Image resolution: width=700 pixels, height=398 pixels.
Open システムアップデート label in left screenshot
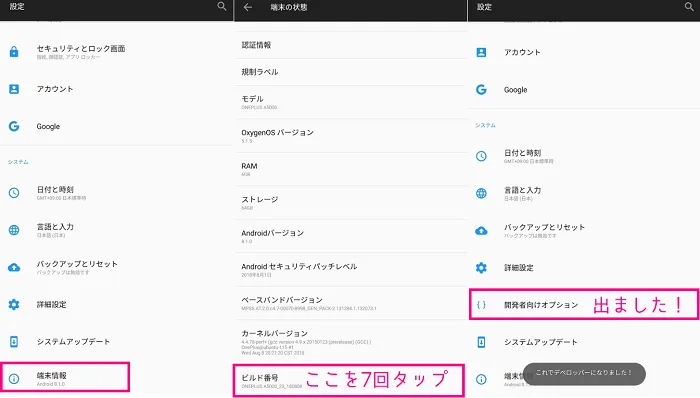click(x=73, y=341)
